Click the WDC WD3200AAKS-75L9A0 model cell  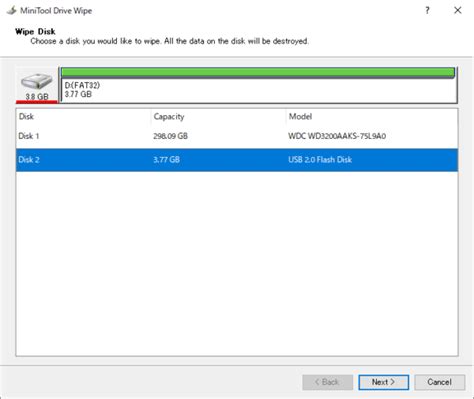[x=337, y=136]
